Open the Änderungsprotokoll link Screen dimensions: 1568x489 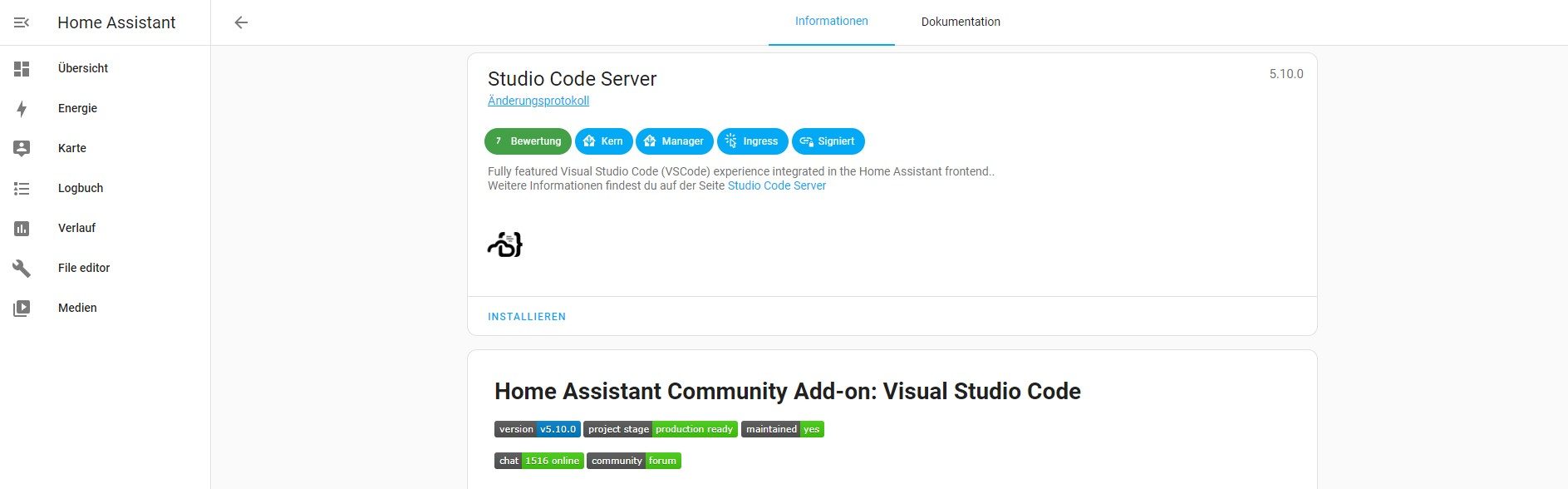(x=538, y=101)
